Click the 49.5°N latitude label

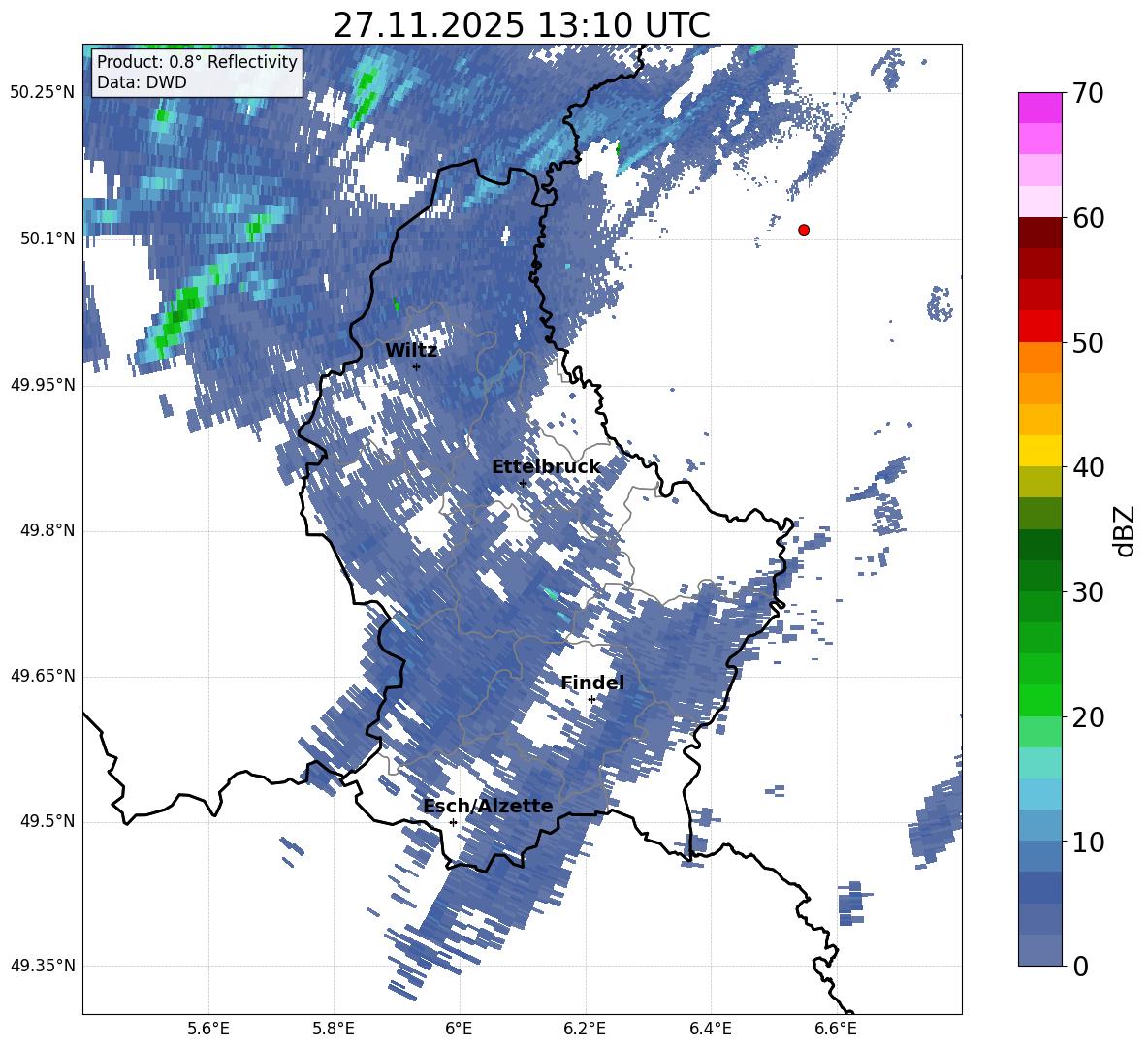(48, 821)
